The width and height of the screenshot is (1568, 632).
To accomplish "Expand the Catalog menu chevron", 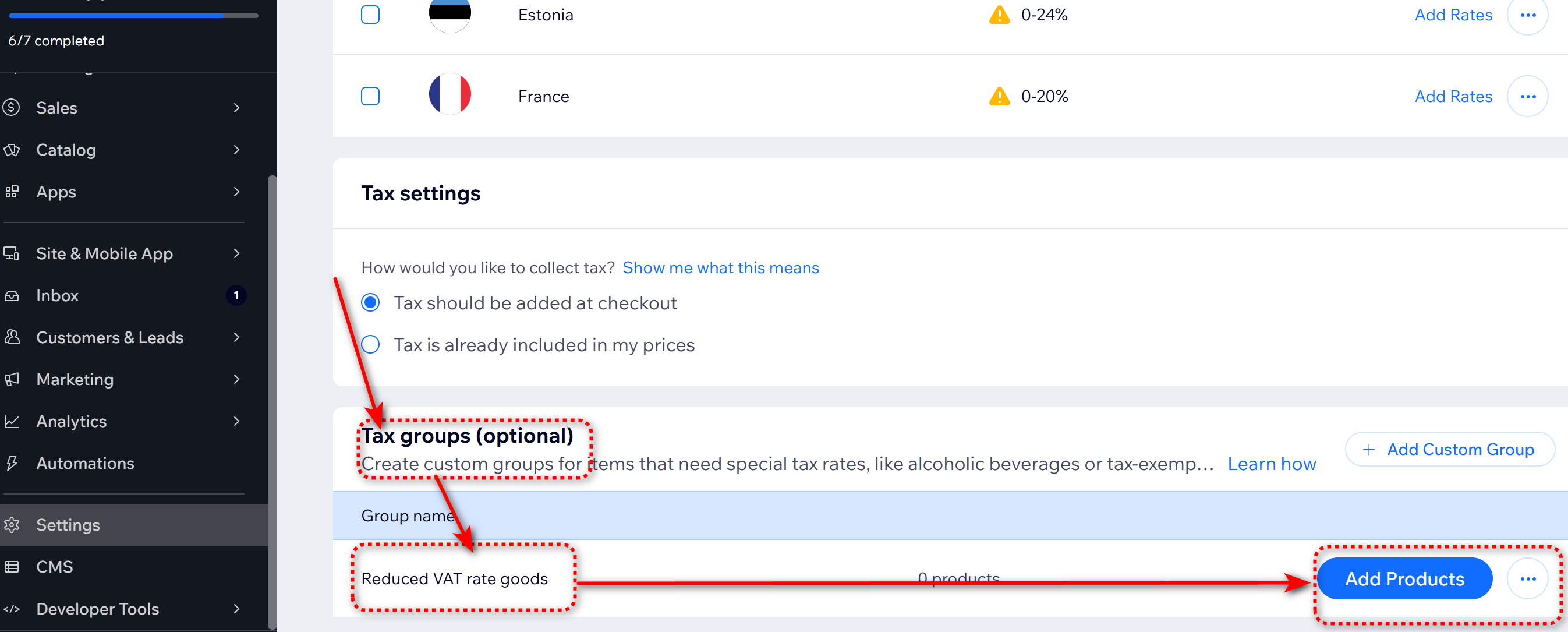I will (x=237, y=150).
